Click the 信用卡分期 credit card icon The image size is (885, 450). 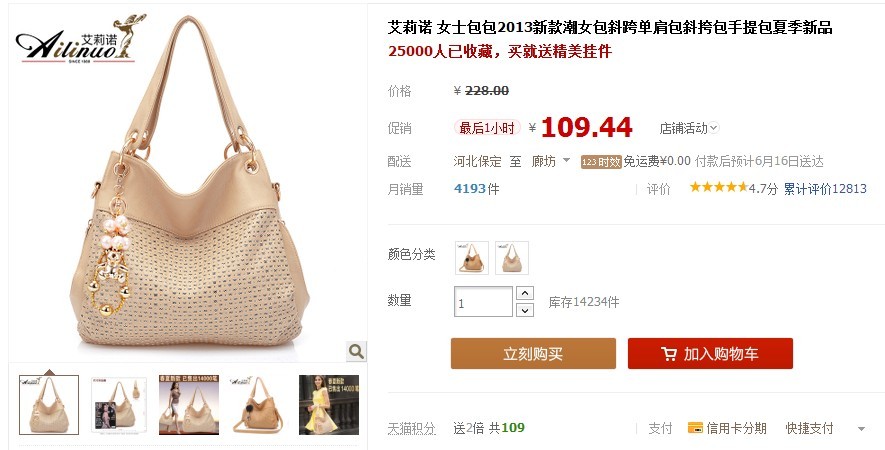click(695, 428)
